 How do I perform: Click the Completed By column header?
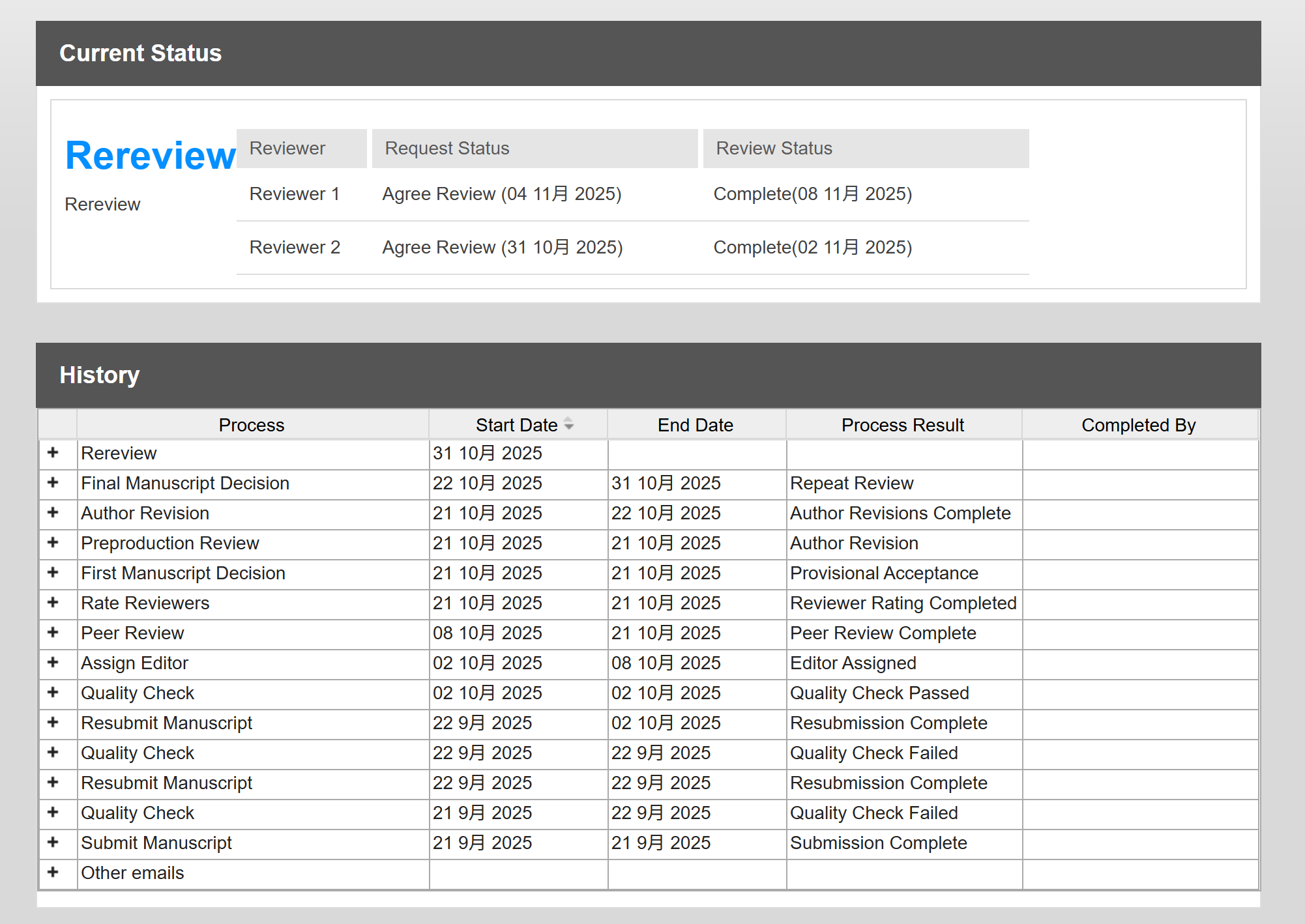[x=1138, y=425]
